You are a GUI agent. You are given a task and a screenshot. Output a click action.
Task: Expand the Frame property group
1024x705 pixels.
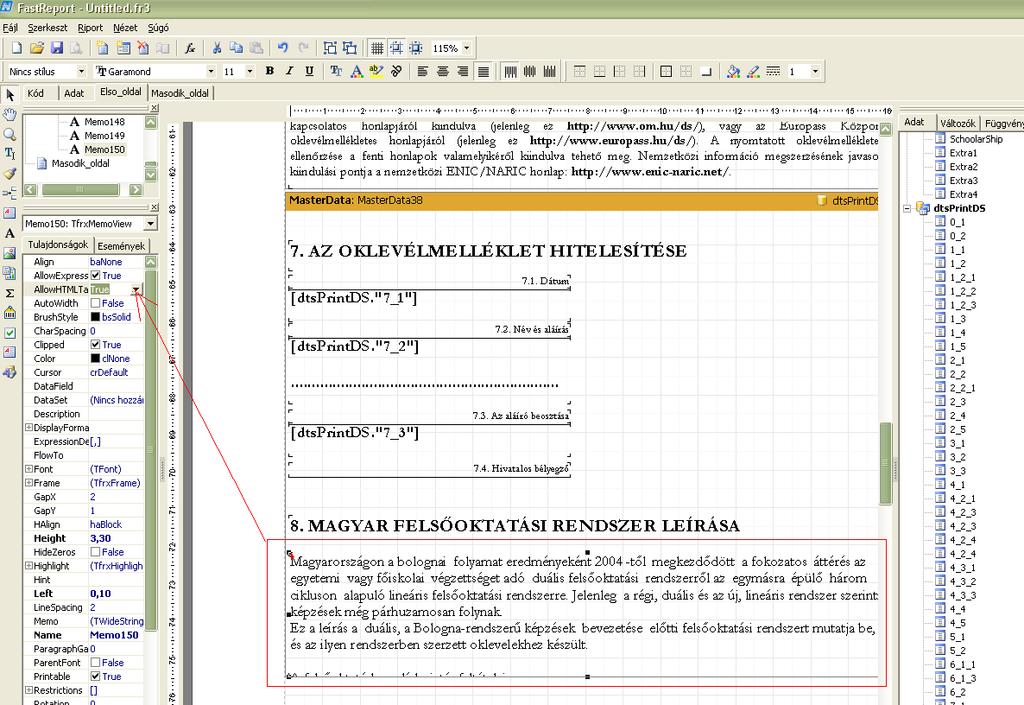pyautogui.click(x=29, y=482)
